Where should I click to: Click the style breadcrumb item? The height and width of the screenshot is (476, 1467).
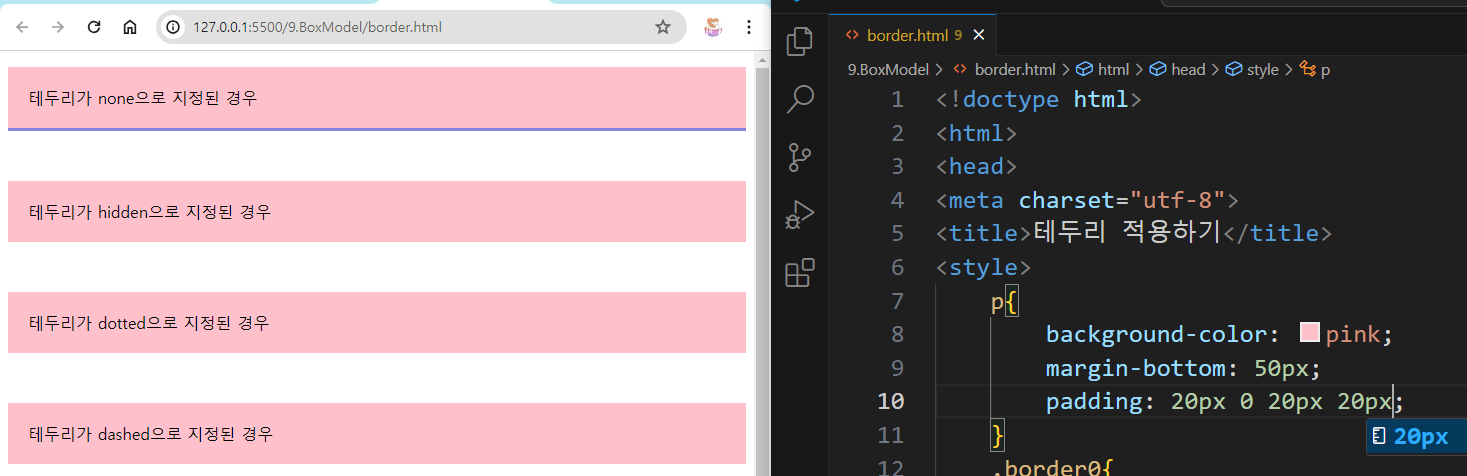coord(1252,70)
